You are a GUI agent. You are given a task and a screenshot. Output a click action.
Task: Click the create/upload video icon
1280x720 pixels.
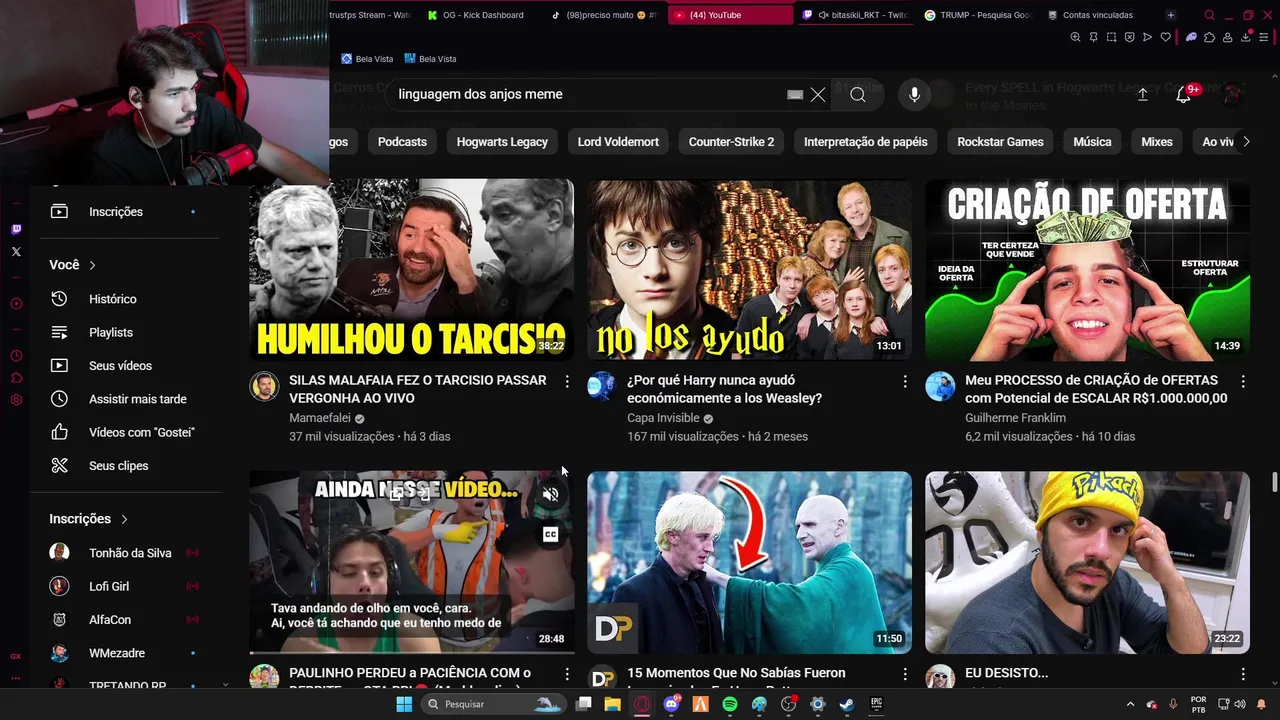1143,94
